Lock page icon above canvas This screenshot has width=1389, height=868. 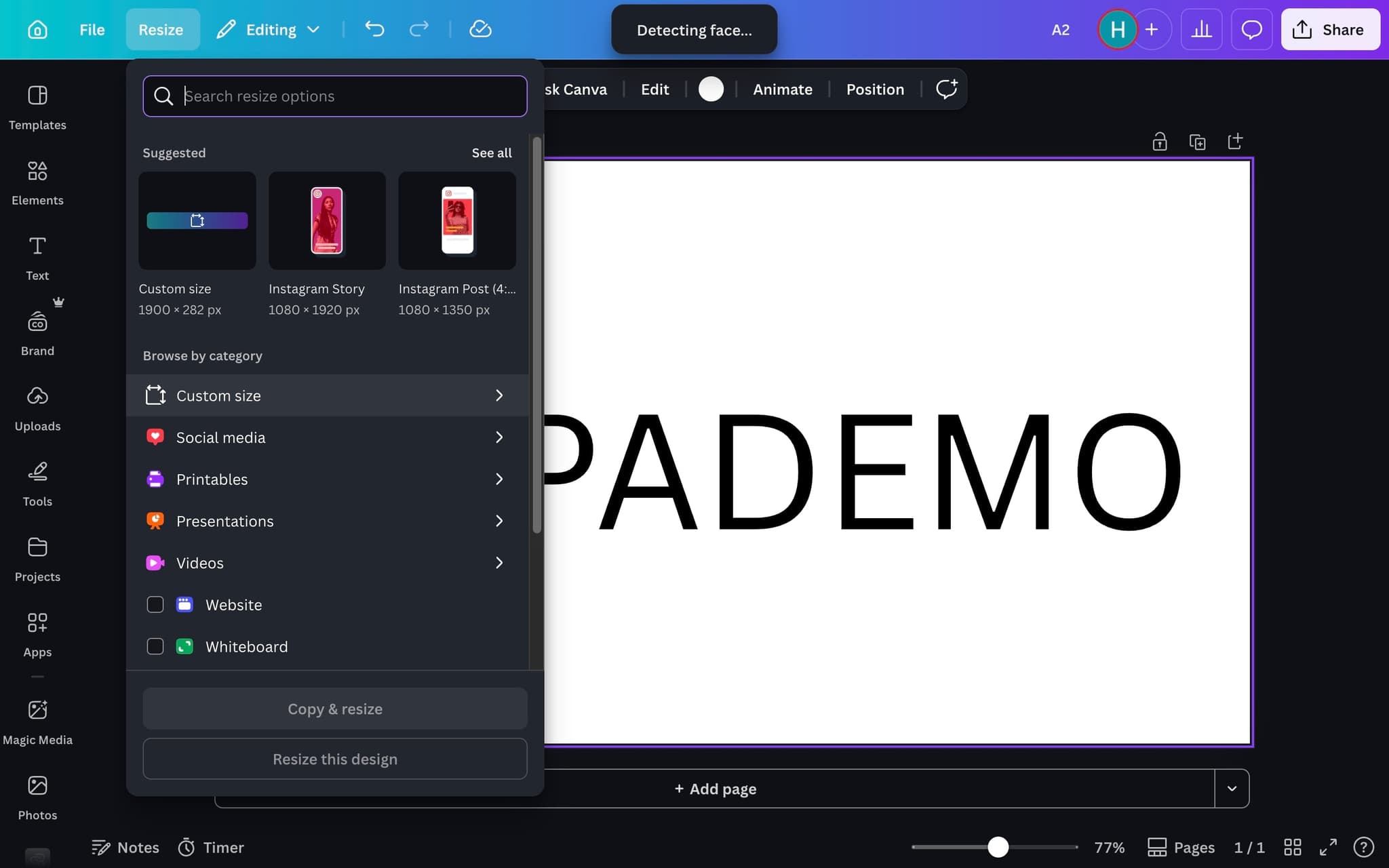pyautogui.click(x=1160, y=142)
